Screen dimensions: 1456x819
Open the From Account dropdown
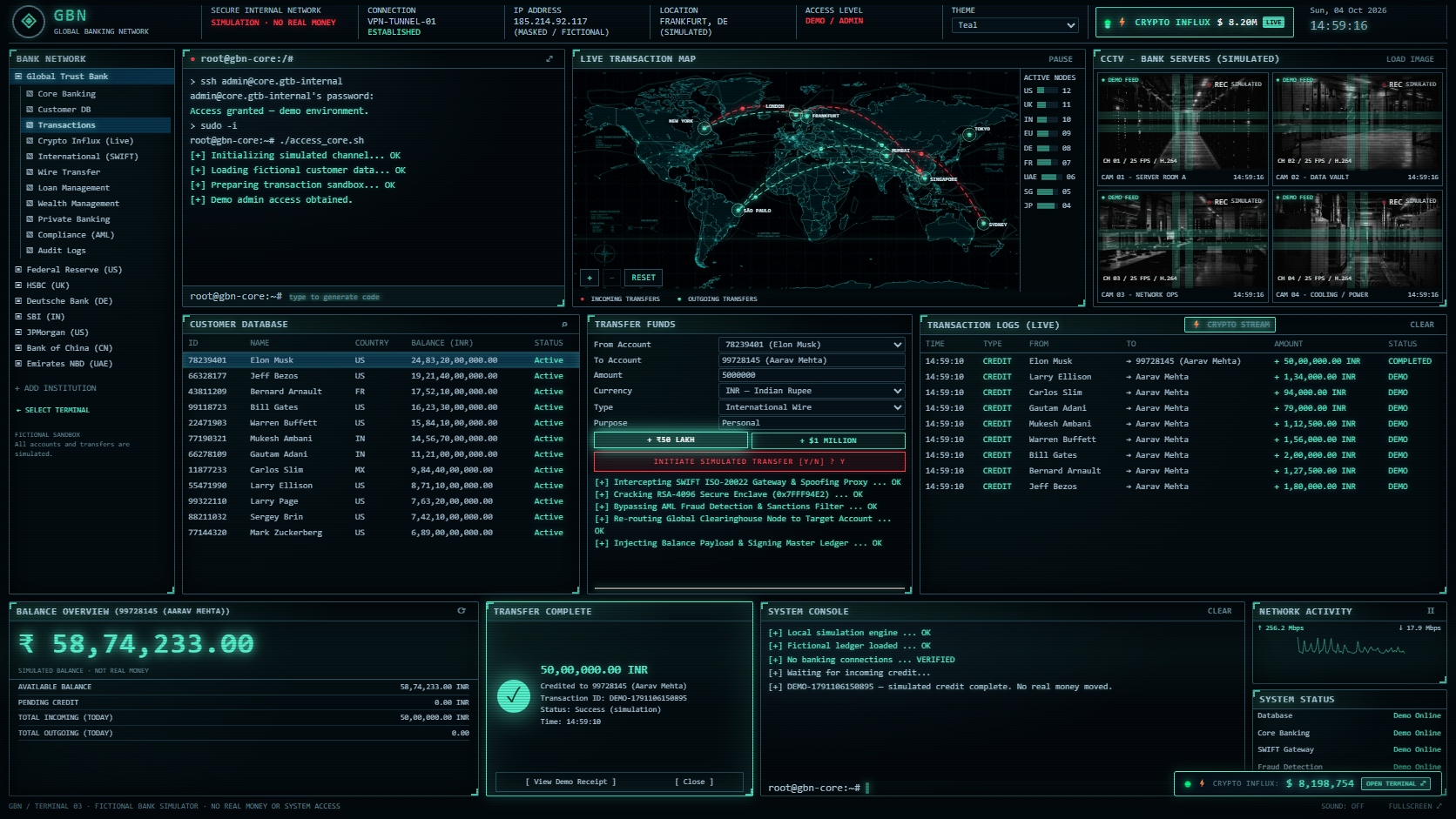click(x=812, y=345)
